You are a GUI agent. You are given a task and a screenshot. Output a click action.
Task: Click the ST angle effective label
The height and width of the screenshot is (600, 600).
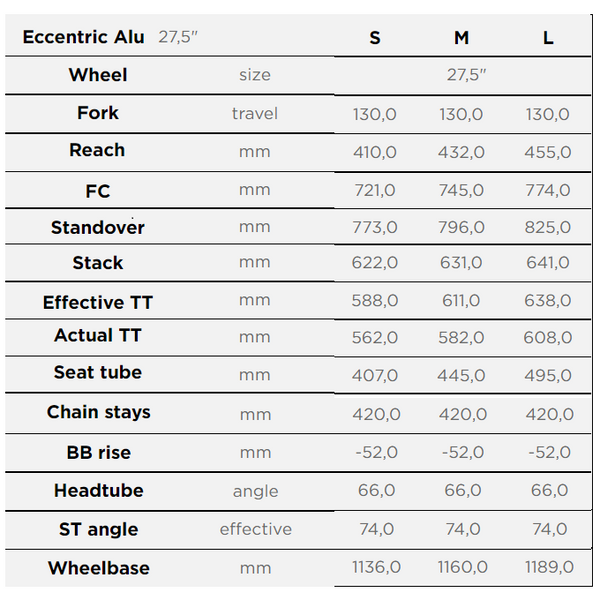point(256,529)
